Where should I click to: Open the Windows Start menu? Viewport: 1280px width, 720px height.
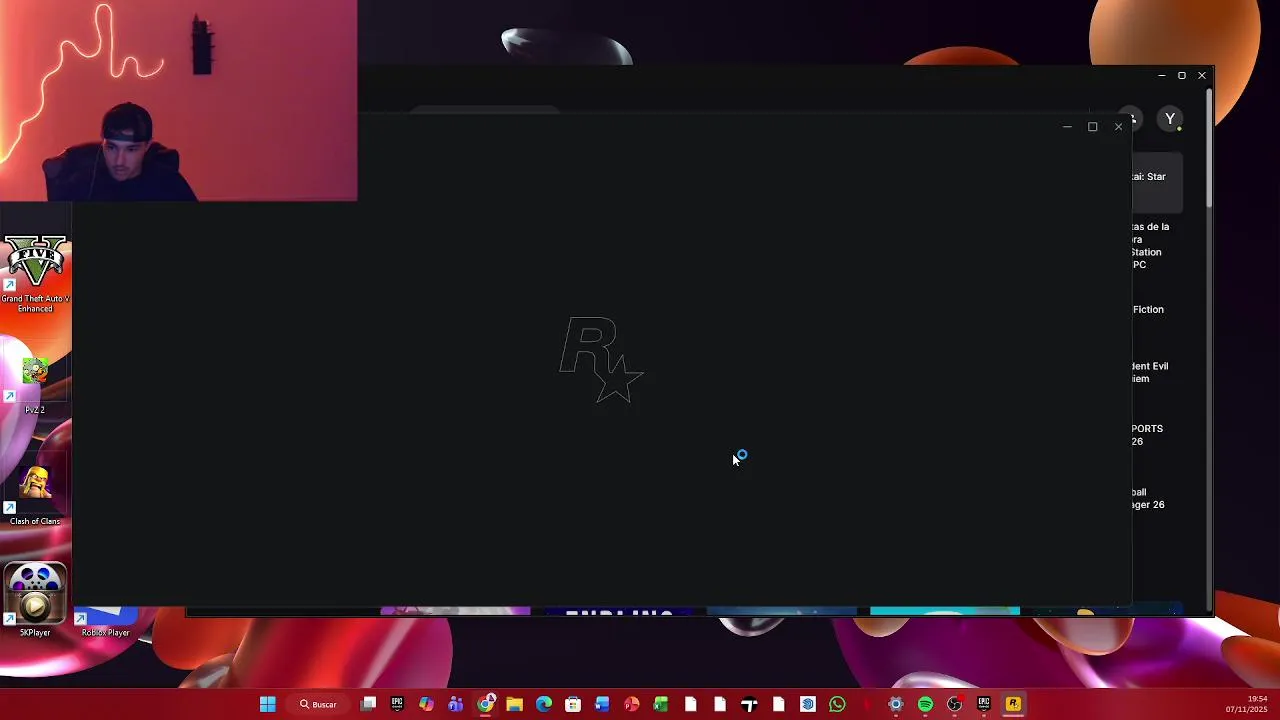click(267, 704)
